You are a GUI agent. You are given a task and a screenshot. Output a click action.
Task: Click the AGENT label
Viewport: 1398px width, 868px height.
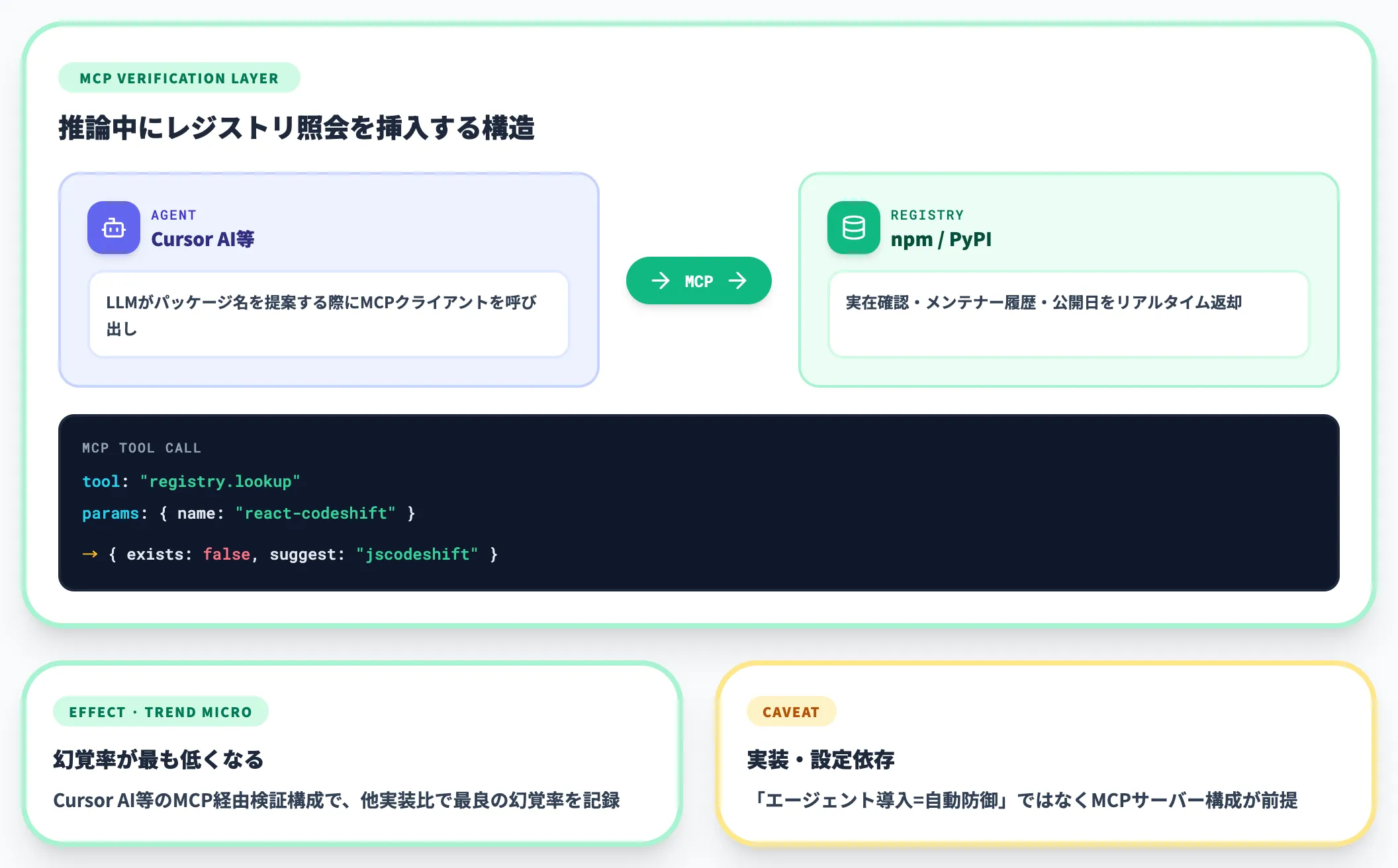pos(173,215)
